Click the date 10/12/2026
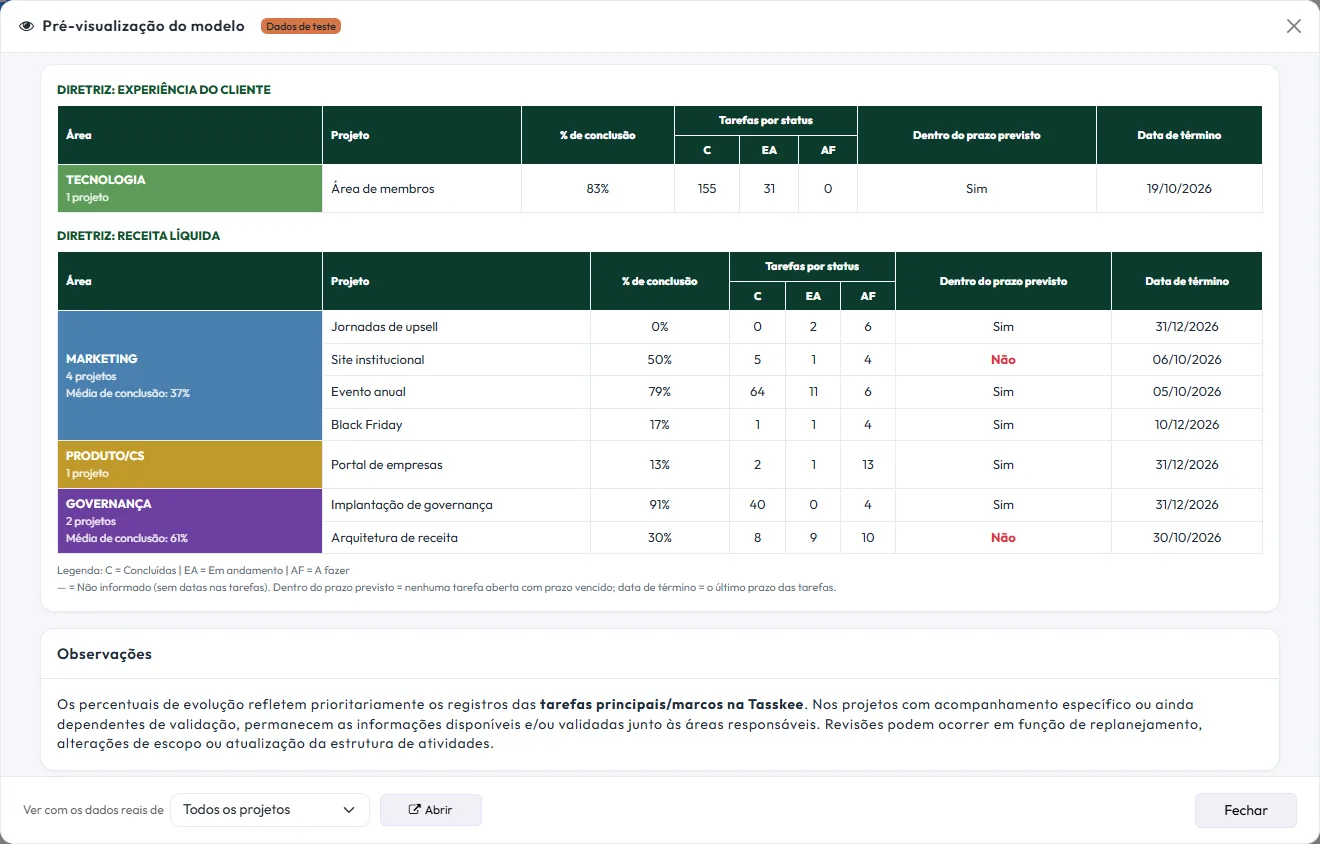 [1187, 425]
